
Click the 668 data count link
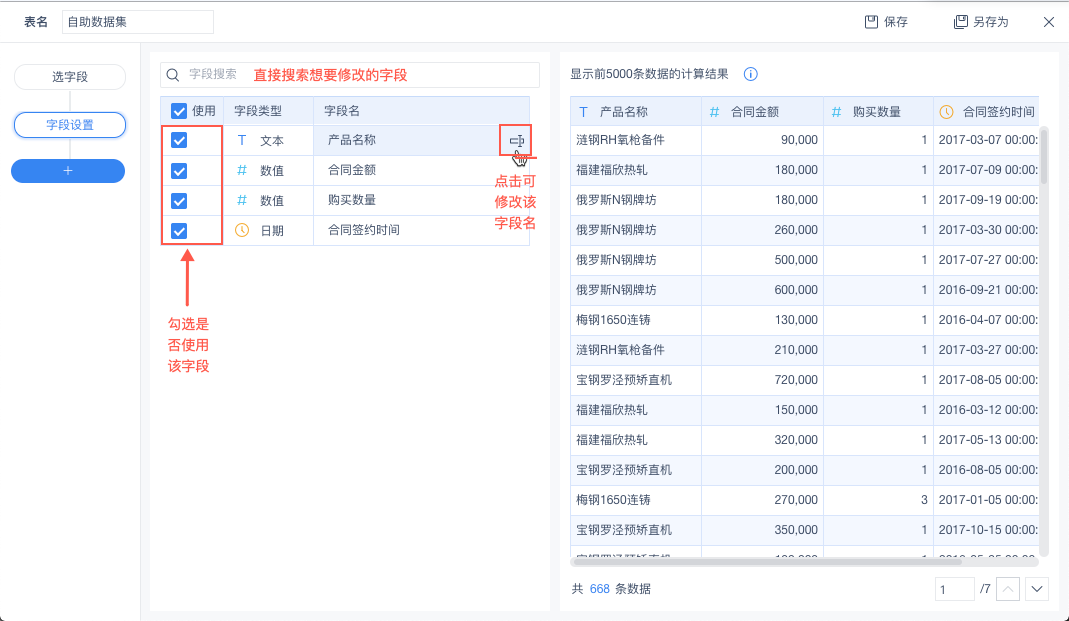(x=599, y=589)
